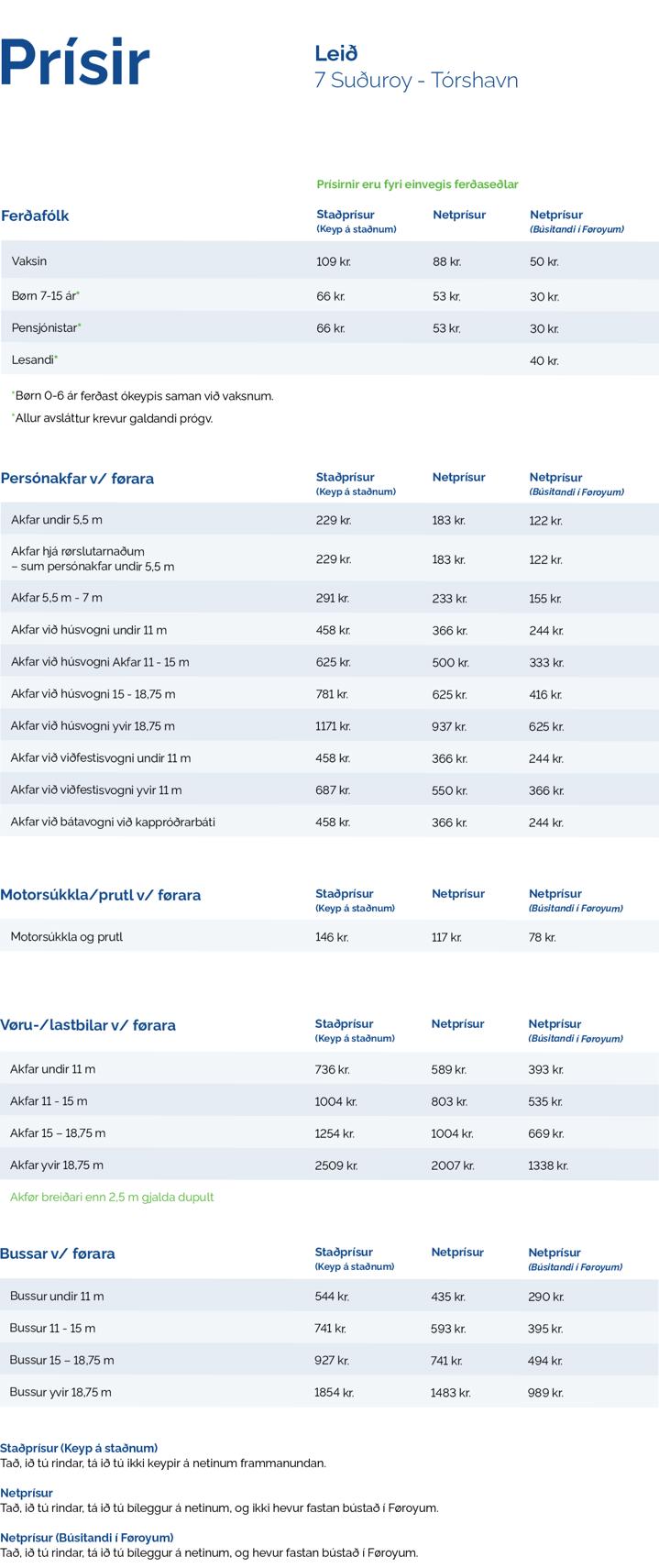Click the 1171 kr. price for húsvogn yvir 18,75 m
The image size is (659, 1568).
[333, 726]
